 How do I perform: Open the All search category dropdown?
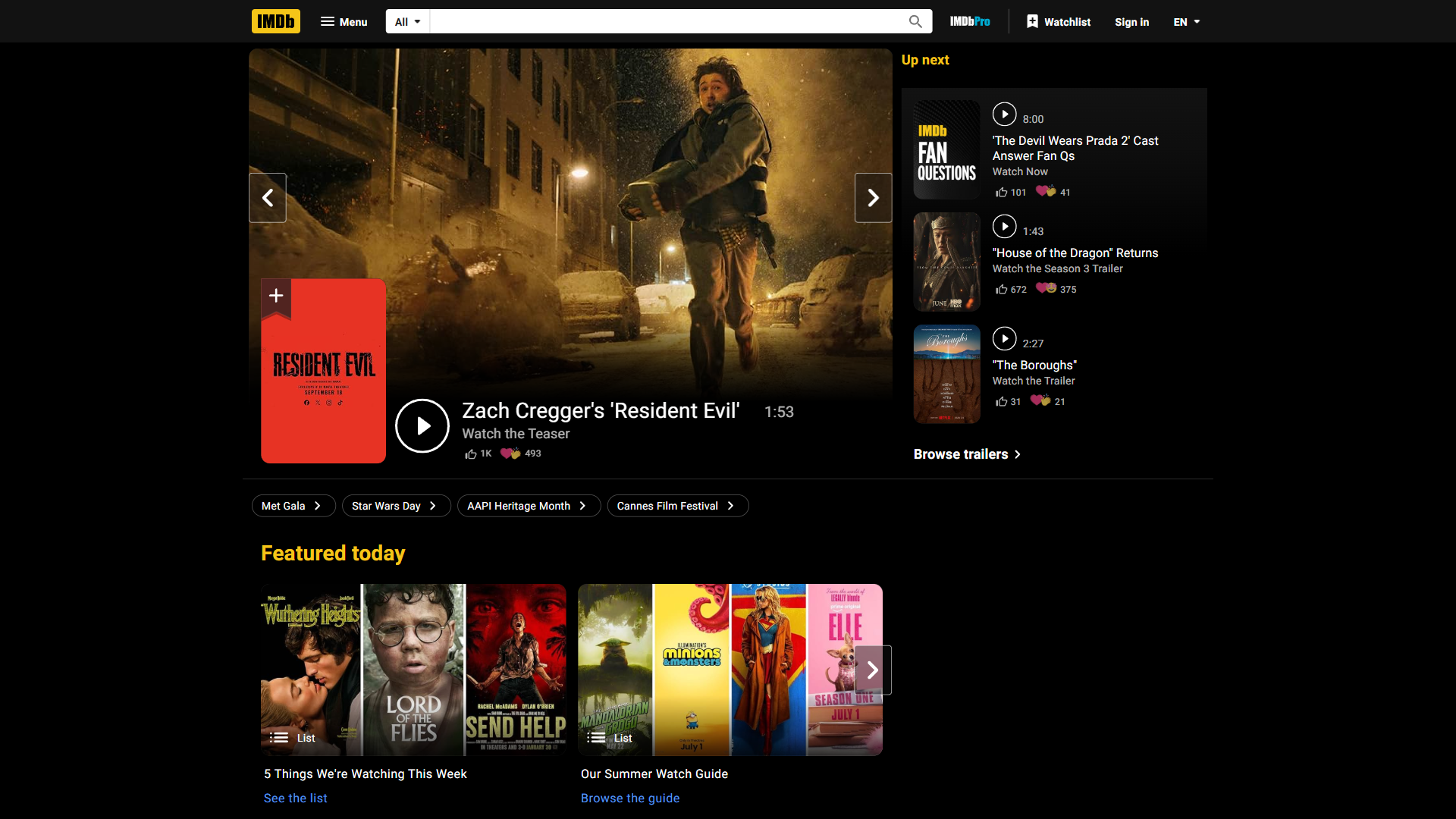tap(407, 22)
